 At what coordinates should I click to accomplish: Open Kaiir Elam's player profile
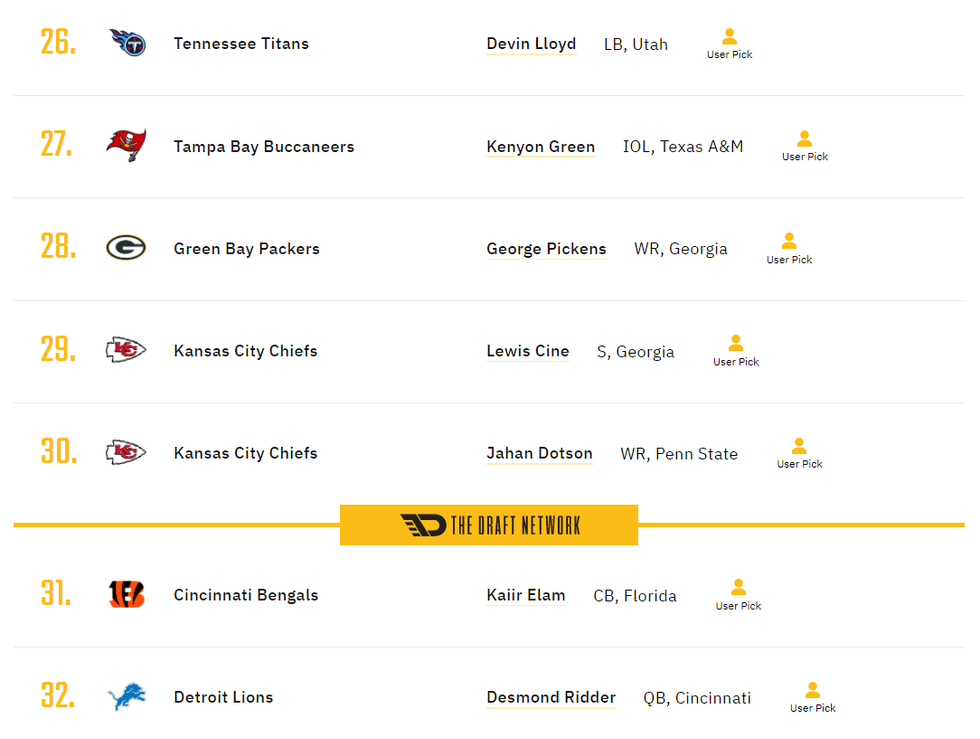pos(526,594)
